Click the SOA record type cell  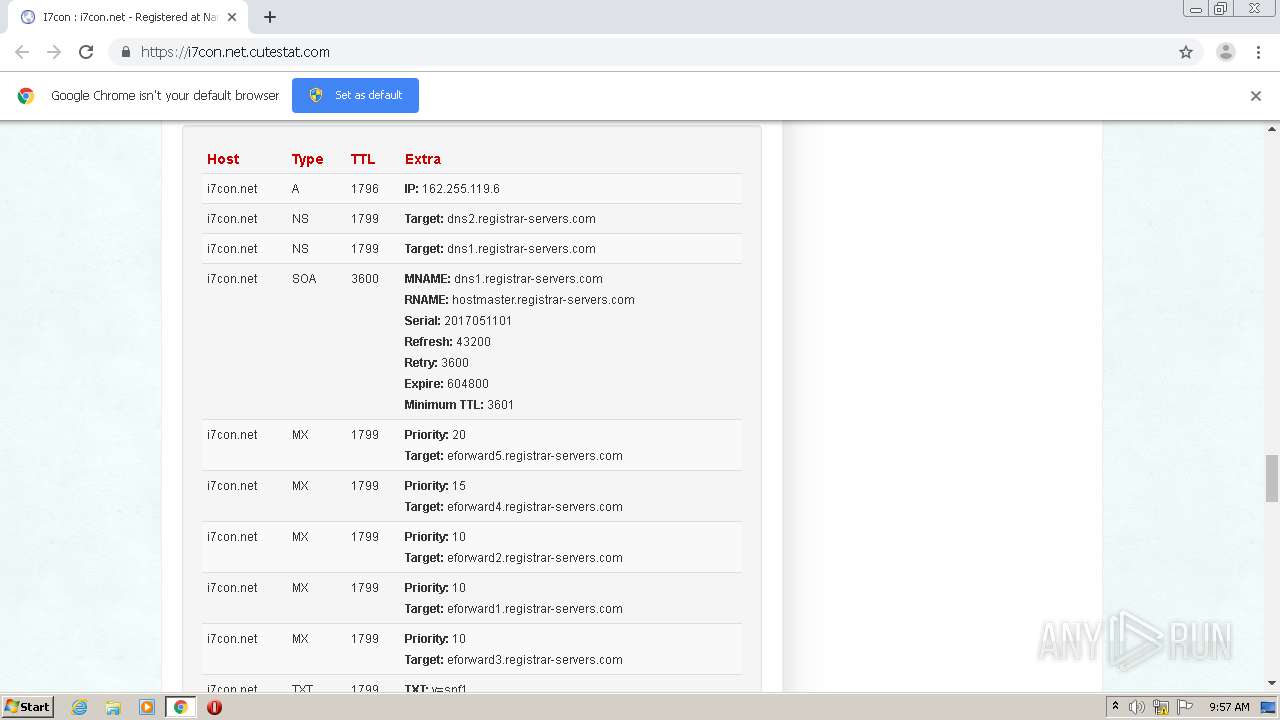304,279
